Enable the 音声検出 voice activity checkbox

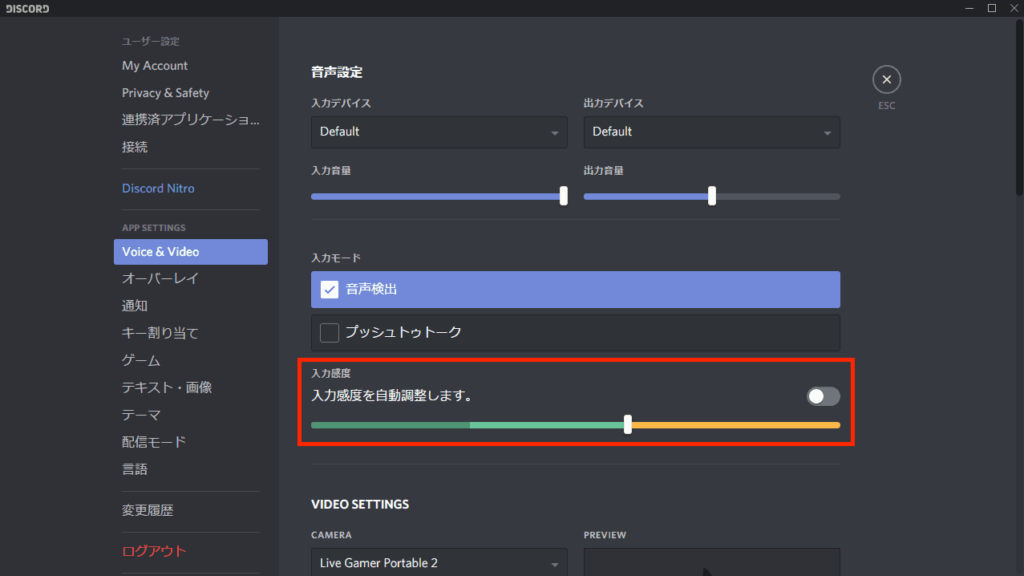(329, 290)
